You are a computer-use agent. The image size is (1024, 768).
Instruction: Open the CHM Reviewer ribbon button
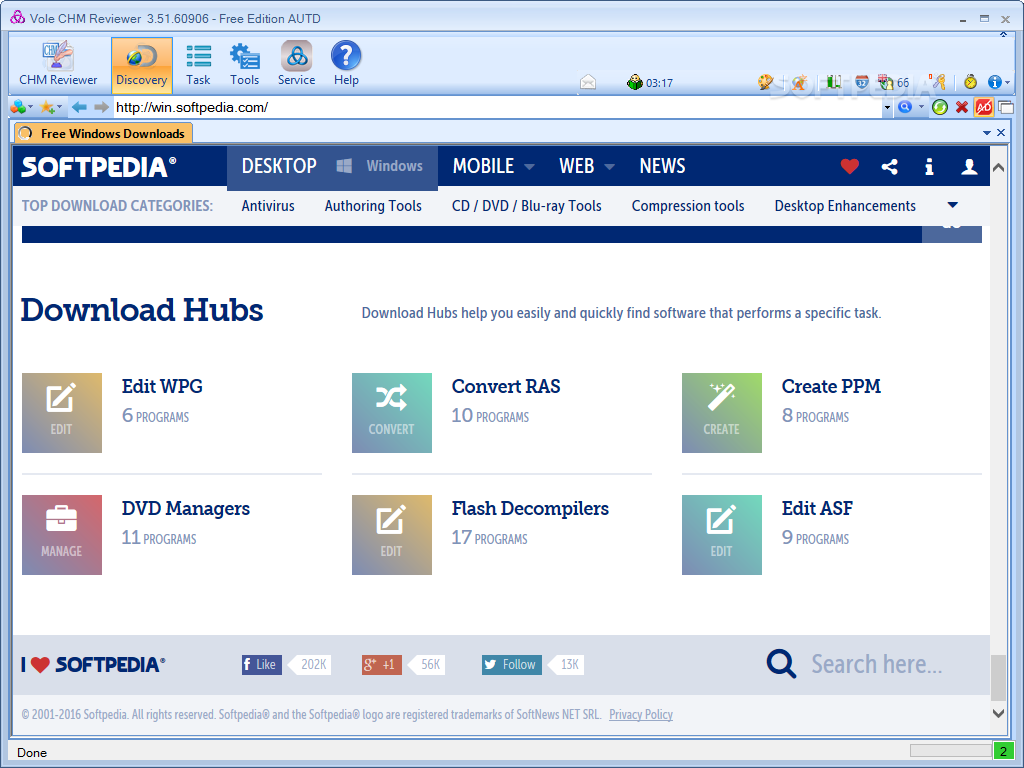coord(58,64)
